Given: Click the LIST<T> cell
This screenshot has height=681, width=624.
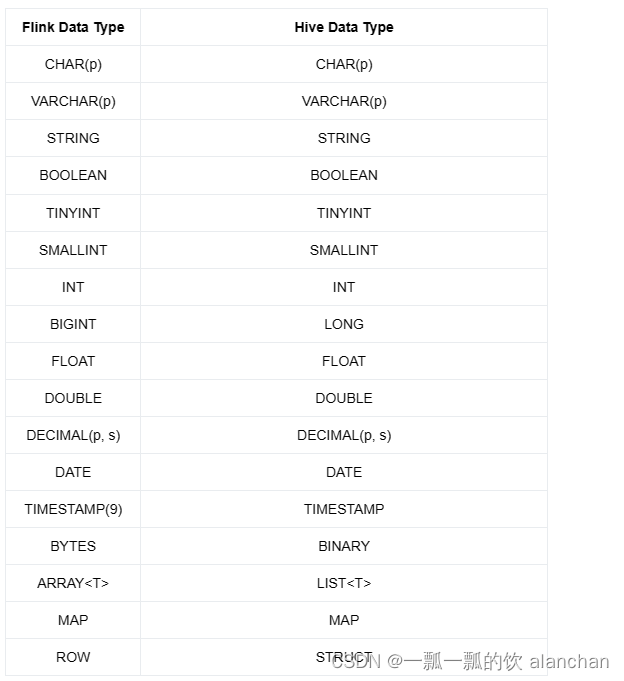Looking at the screenshot, I should tap(344, 583).
